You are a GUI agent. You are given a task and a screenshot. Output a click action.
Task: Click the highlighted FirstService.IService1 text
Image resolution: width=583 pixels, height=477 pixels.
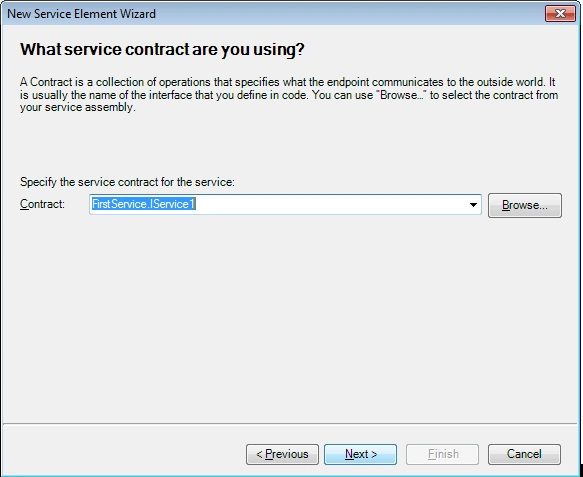click(x=144, y=204)
